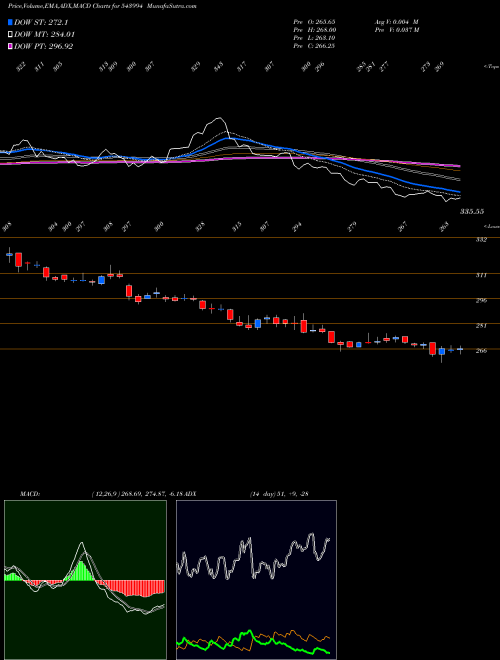Click the white DOW MT legend swatch
Screen dimensions: 500x660
point(10,34)
